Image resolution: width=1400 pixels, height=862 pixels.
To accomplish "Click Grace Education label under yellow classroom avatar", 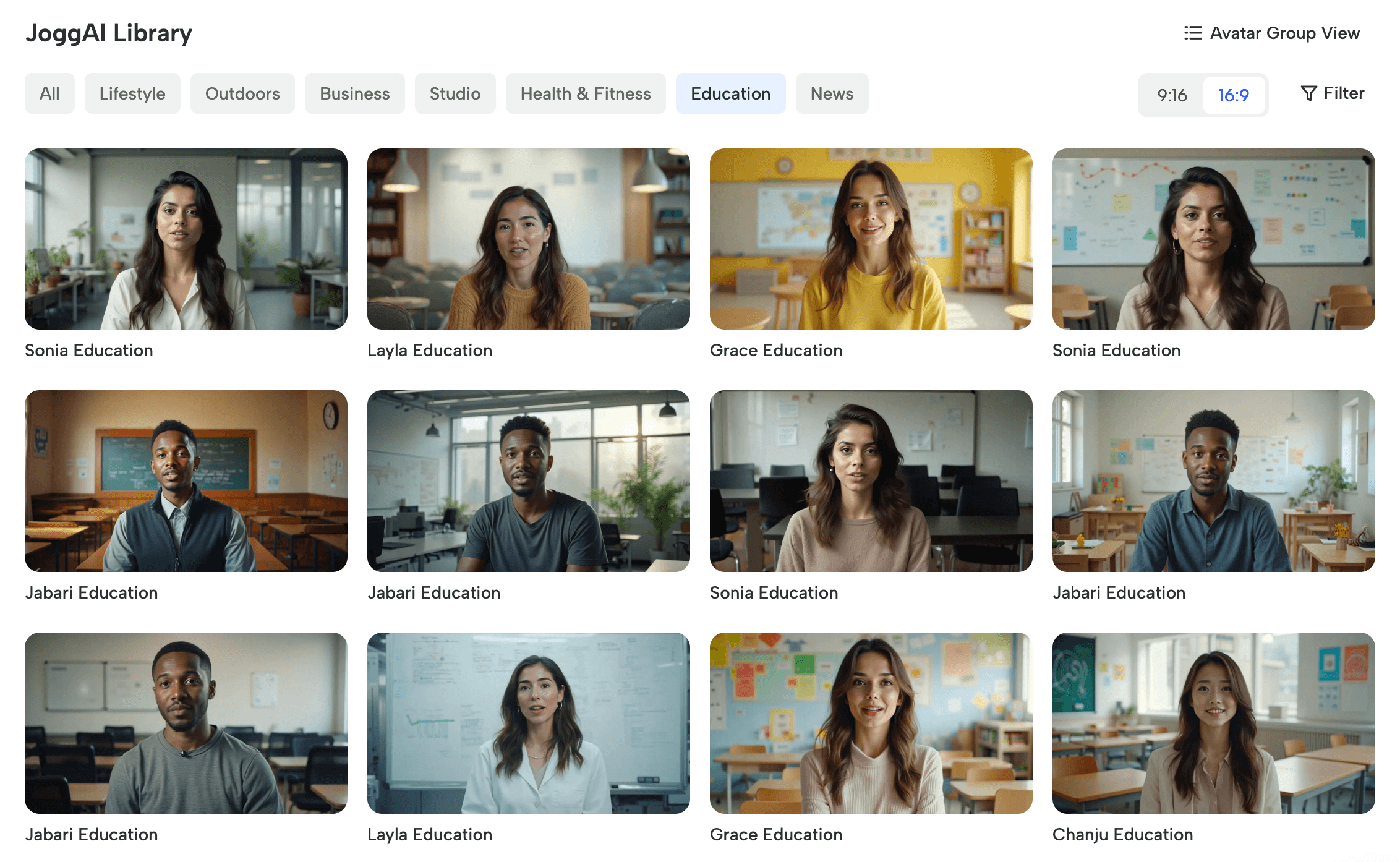I will [776, 351].
